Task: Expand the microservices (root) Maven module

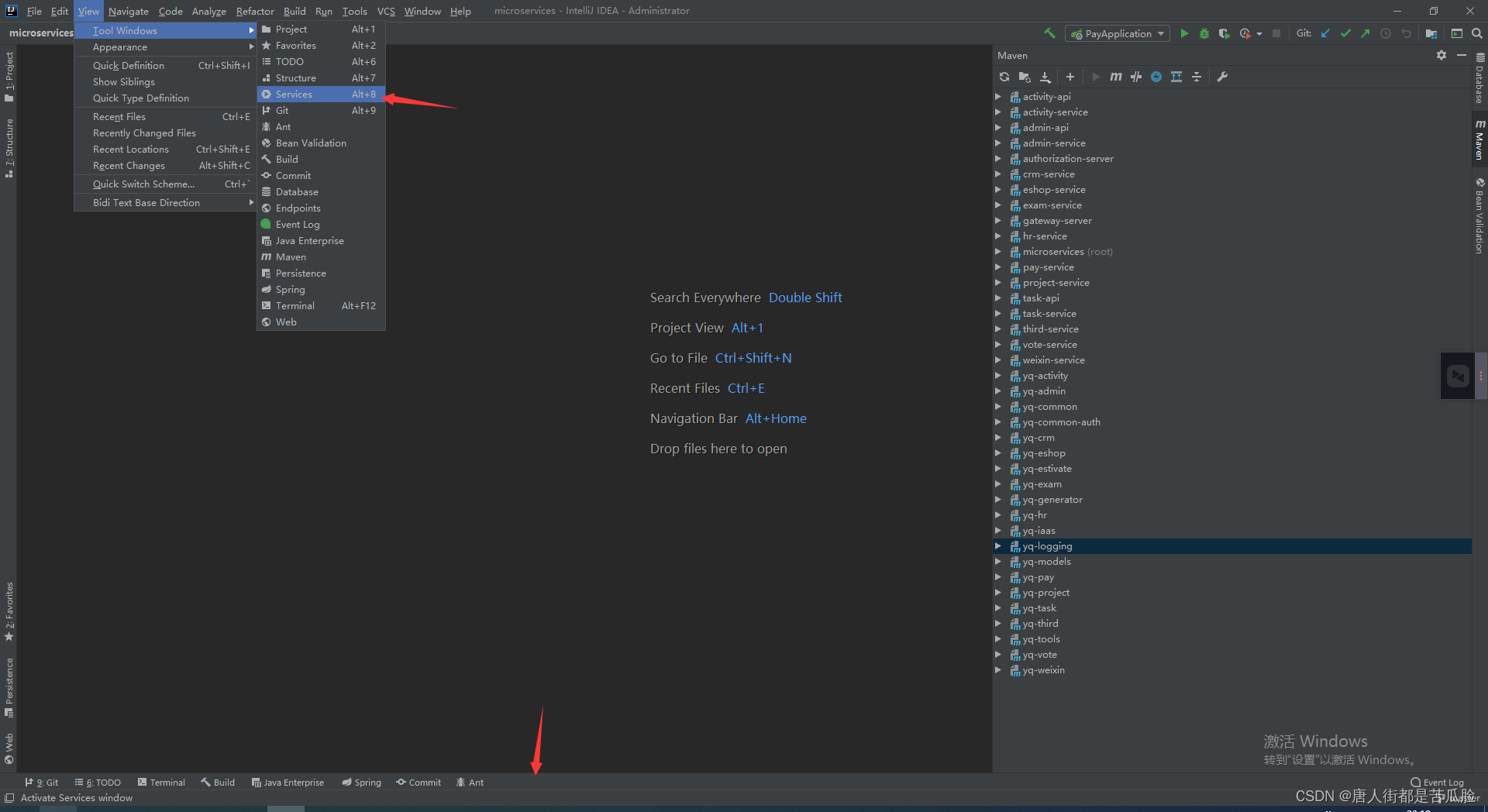Action: [998, 252]
